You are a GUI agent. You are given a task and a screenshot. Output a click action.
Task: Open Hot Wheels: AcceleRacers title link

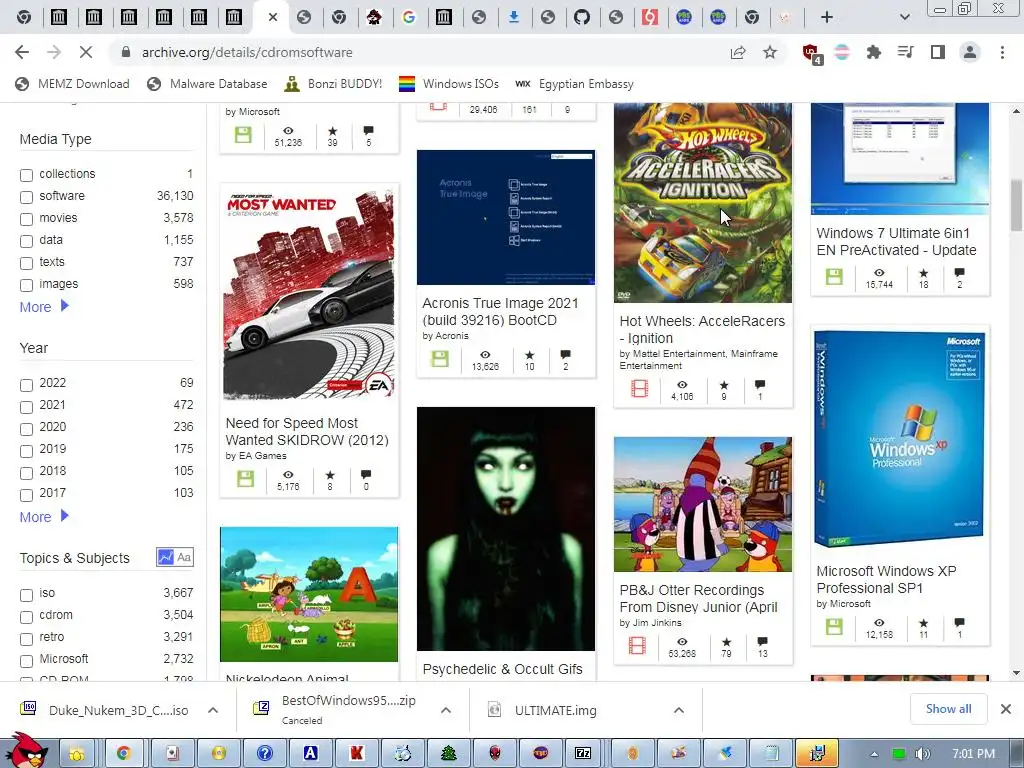tap(702, 329)
